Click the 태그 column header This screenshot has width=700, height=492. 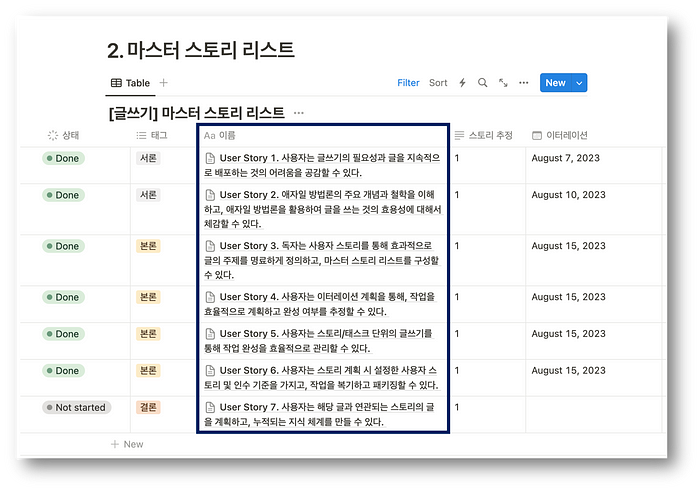152,135
